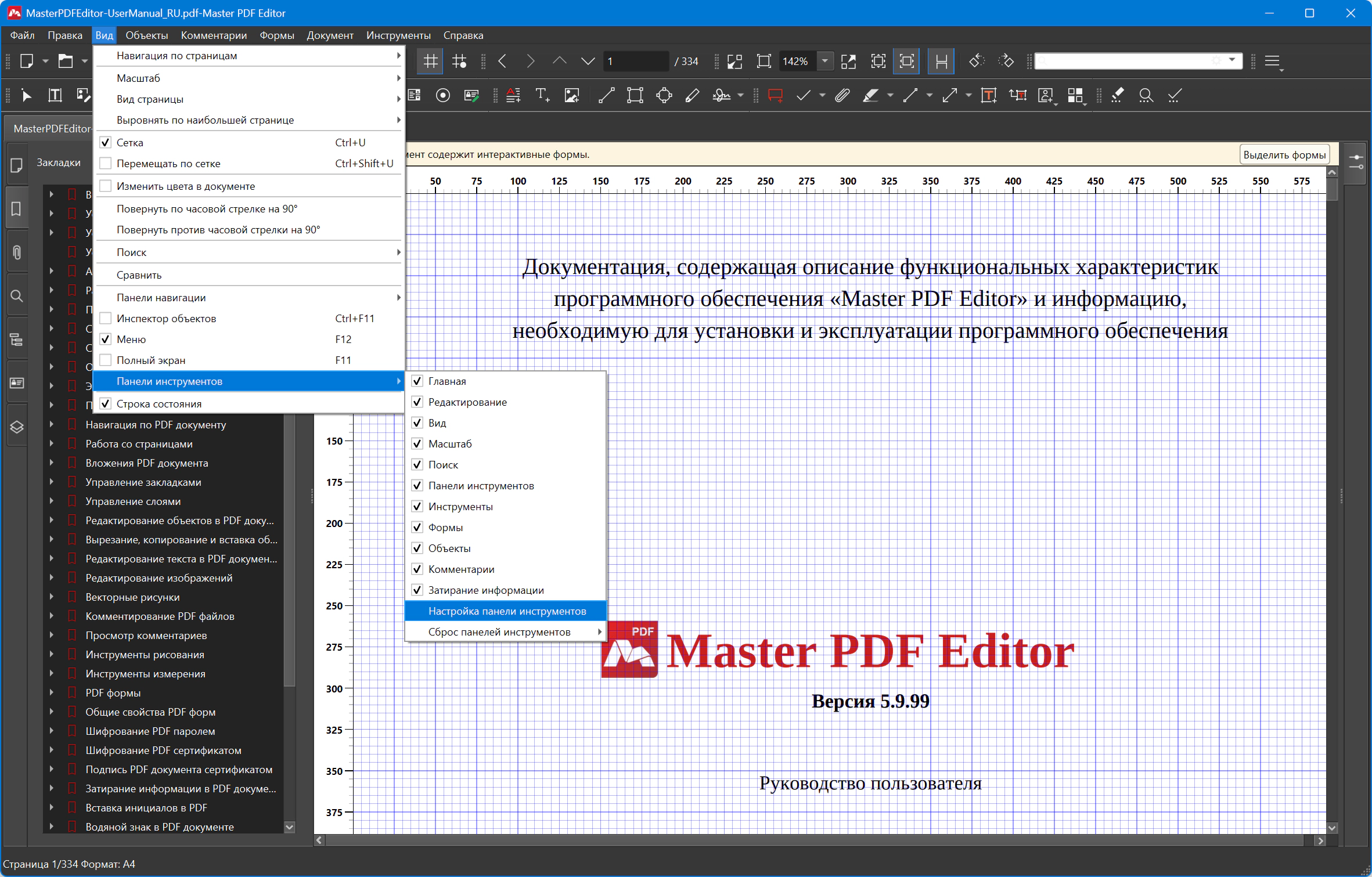This screenshot has height=877, width=1372.
Task: Rotate page clockwise by 90 degrees
Action: (x=249, y=208)
